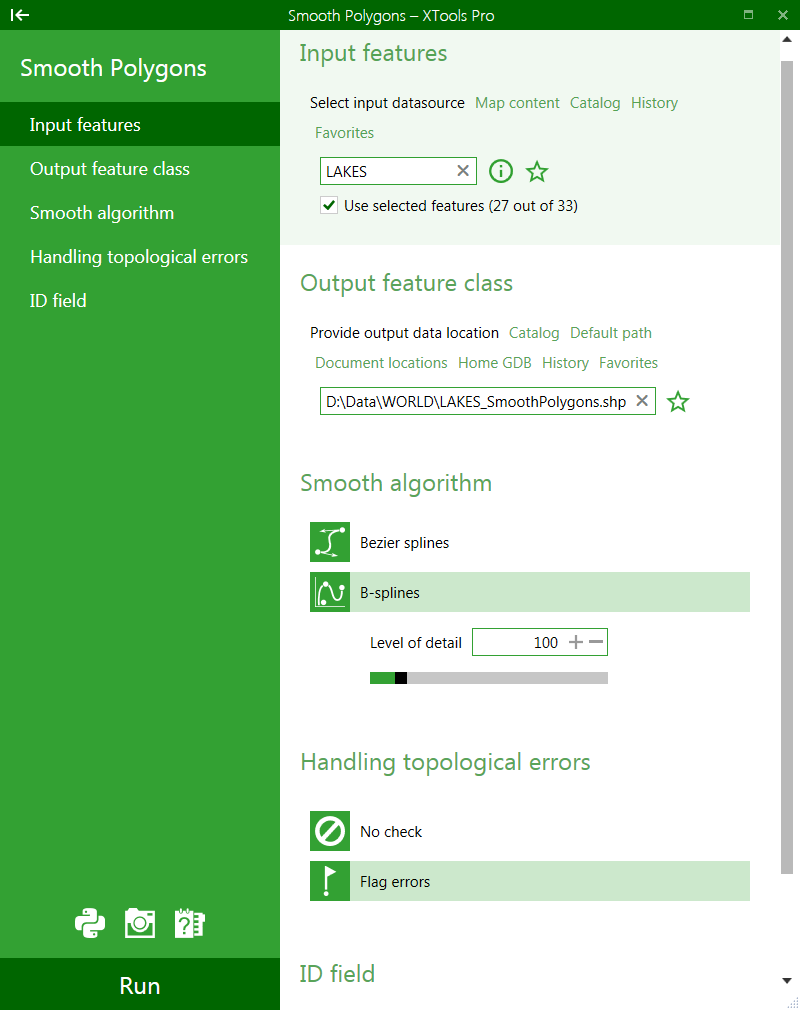Add LAKES input to favorites with its star icon
The height and width of the screenshot is (1010, 800).
537,171
